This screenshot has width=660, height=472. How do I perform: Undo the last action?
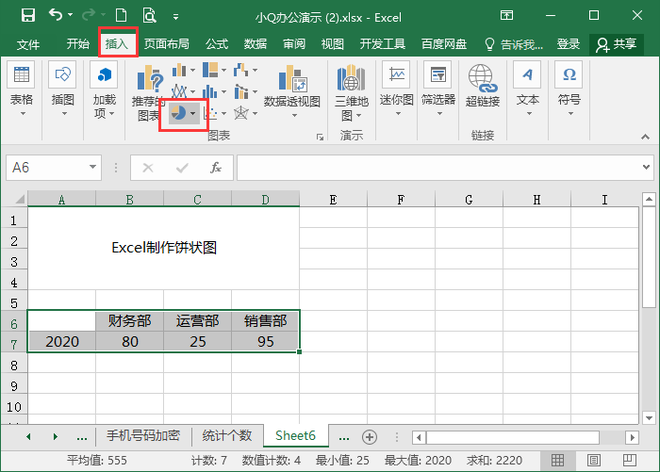(56, 15)
